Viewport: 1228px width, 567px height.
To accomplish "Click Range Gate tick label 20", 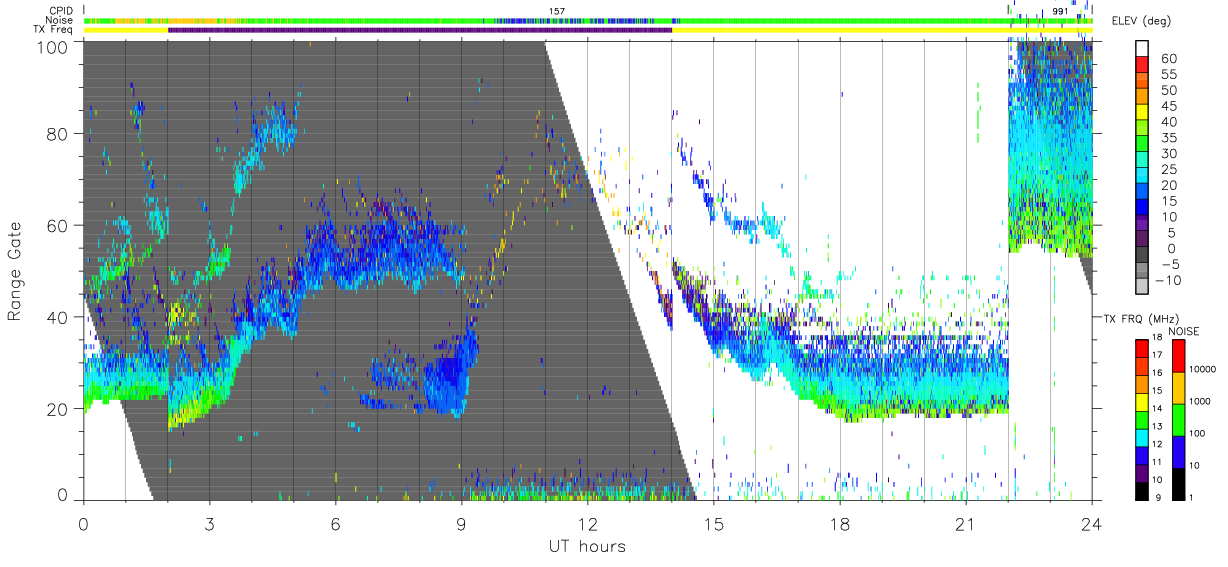I will point(58,409).
